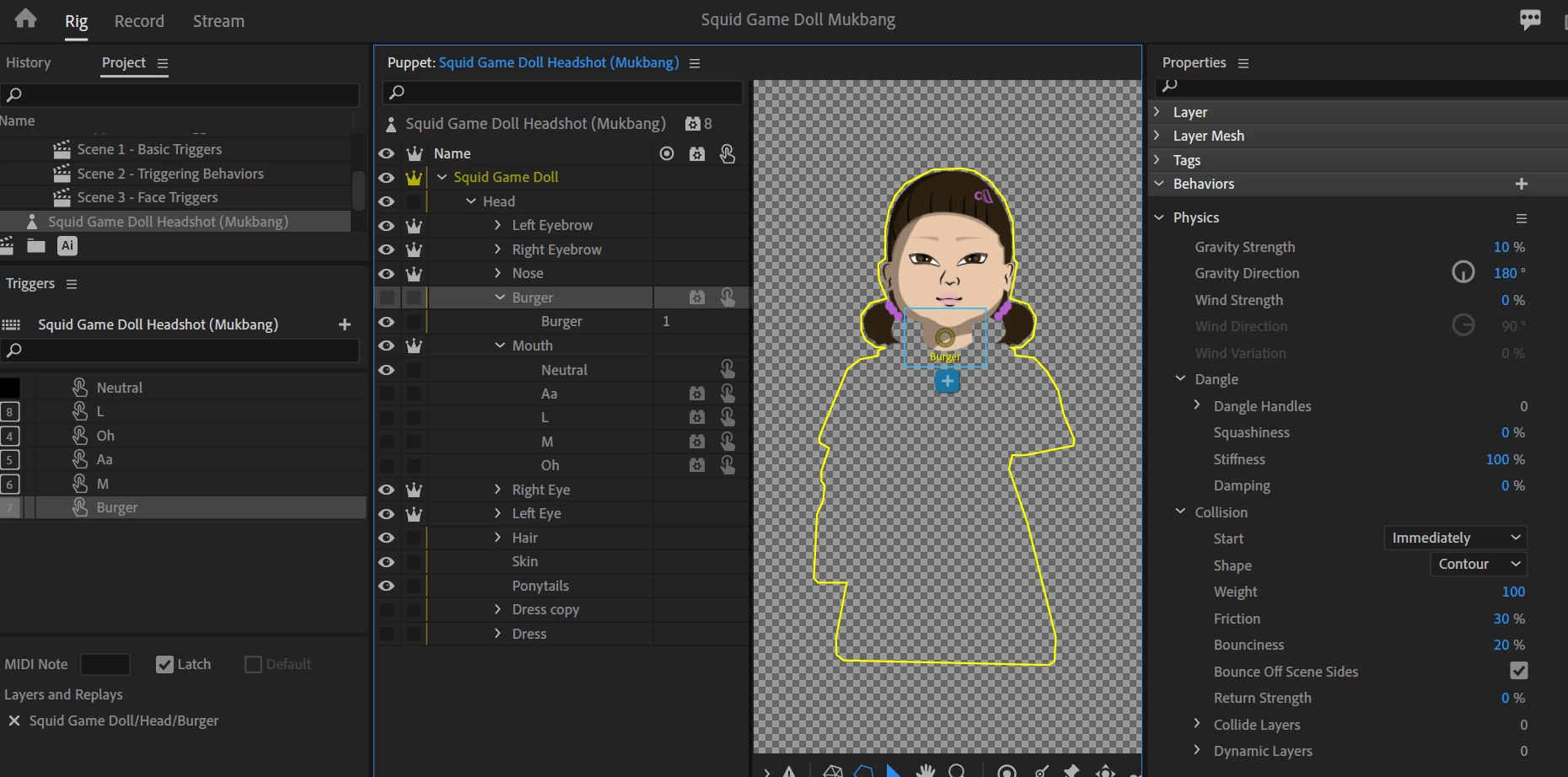The height and width of the screenshot is (777, 1568).
Task: Click the Illustrator (Ai) edit-original icon
Action: click(67, 245)
